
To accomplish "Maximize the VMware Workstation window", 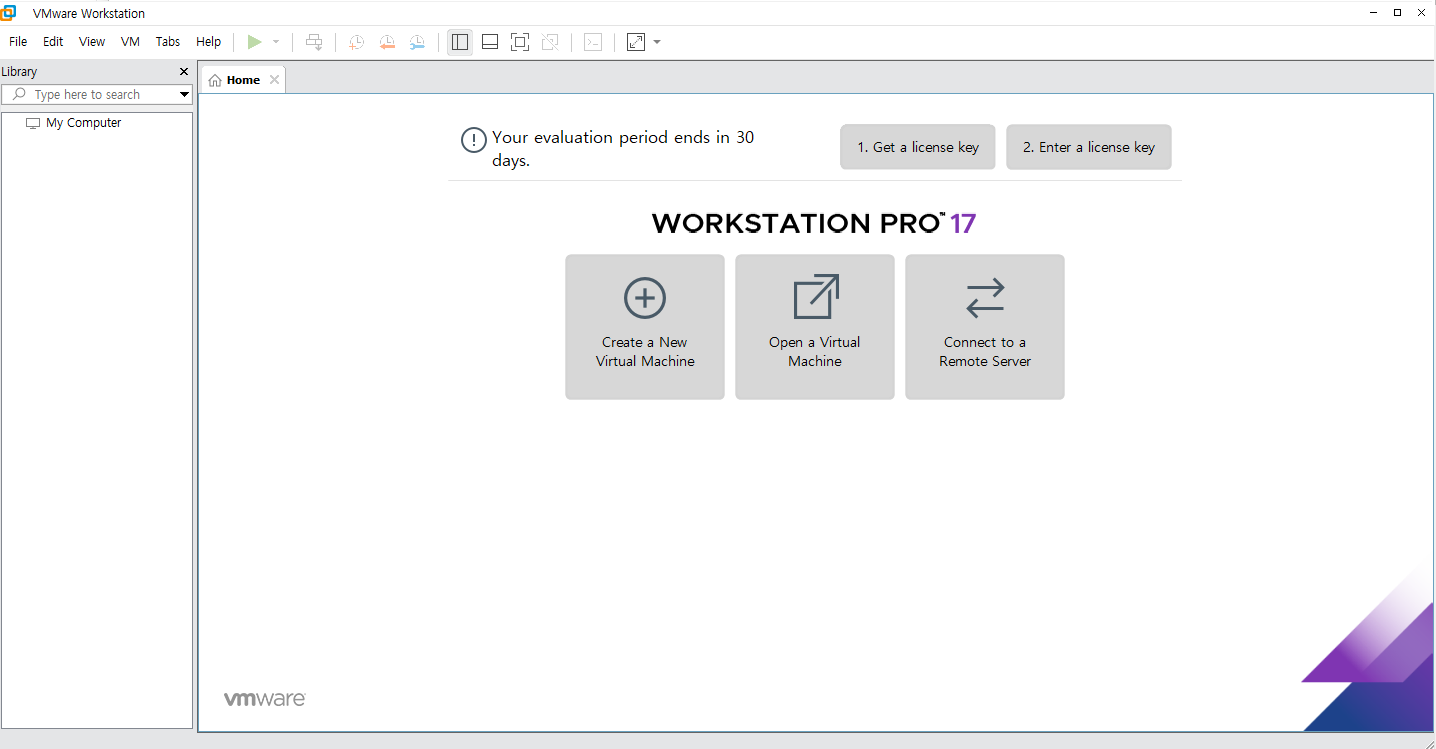I will point(1398,13).
